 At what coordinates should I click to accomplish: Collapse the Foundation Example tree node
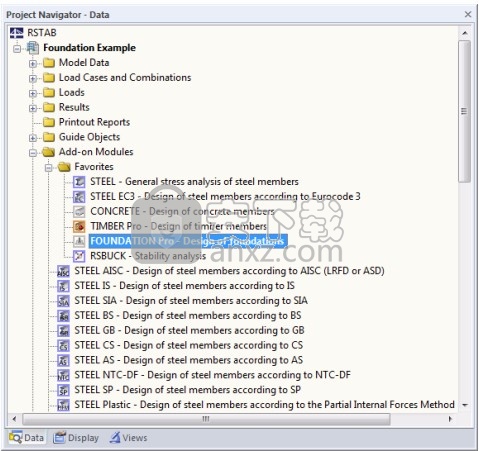tap(17, 49)
